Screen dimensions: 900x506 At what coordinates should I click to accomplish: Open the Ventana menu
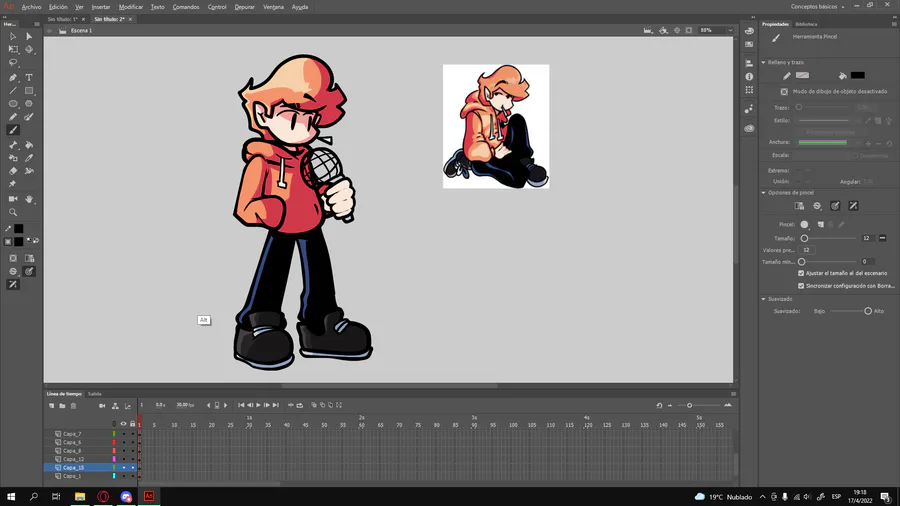point(273,7)
